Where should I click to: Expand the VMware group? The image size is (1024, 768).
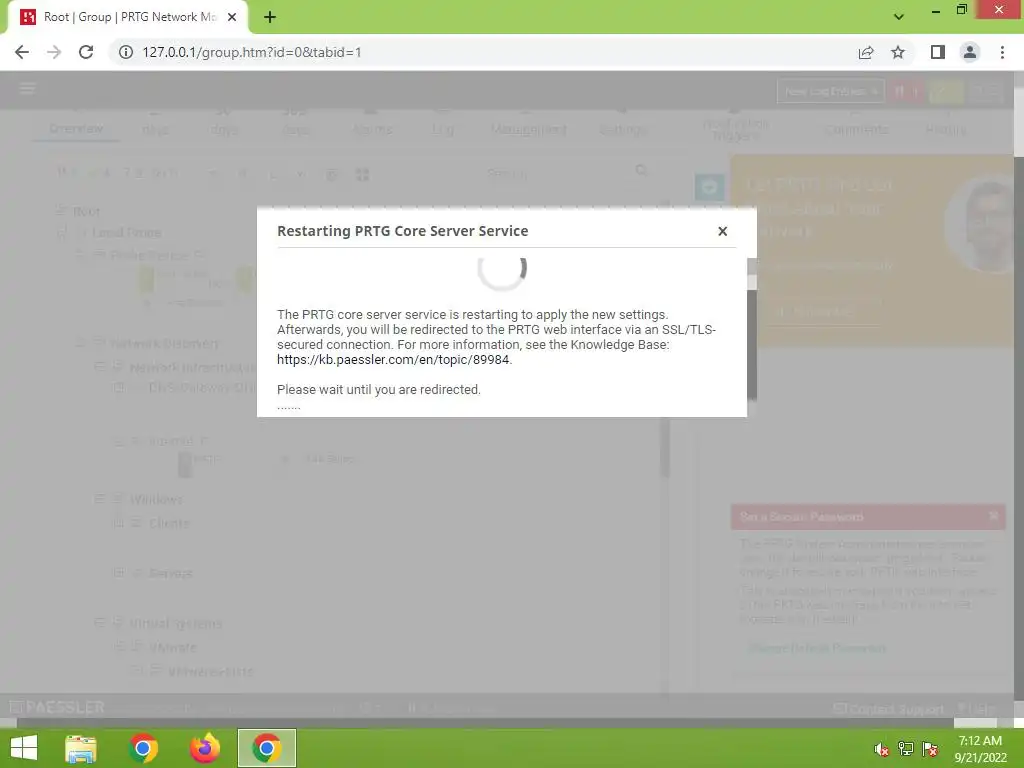point(119,647)
